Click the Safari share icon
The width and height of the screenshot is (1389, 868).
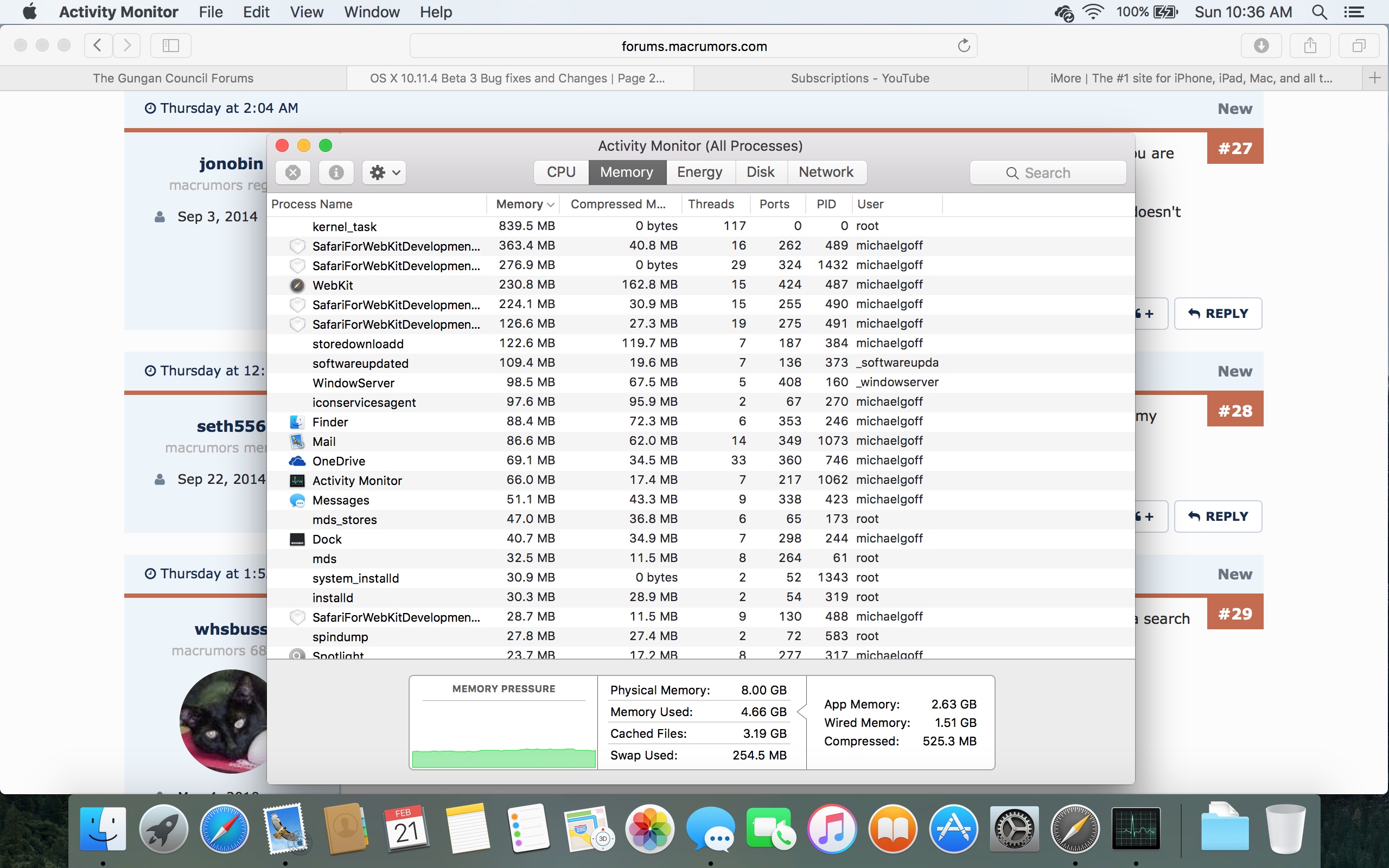[x=1310, y=46]
